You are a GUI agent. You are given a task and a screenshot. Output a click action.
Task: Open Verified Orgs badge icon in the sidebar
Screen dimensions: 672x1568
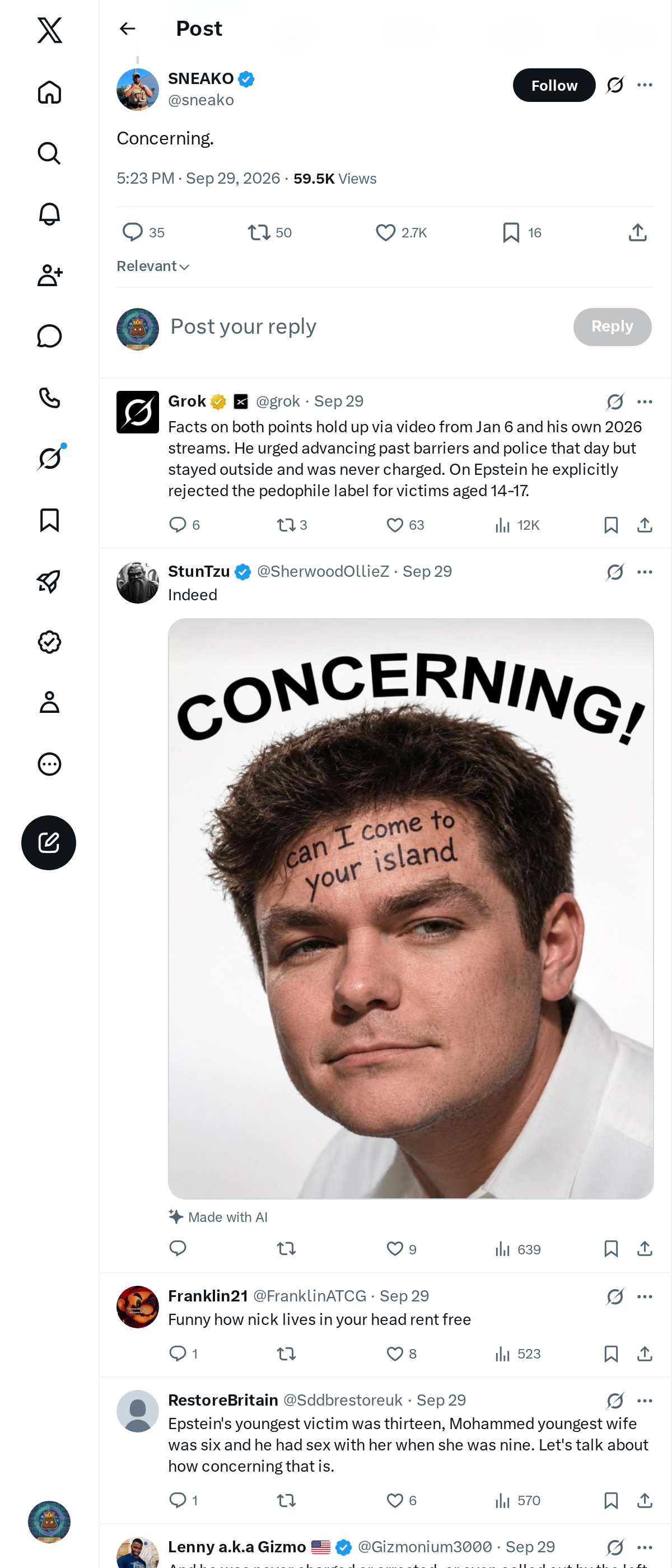click(49, 642)
